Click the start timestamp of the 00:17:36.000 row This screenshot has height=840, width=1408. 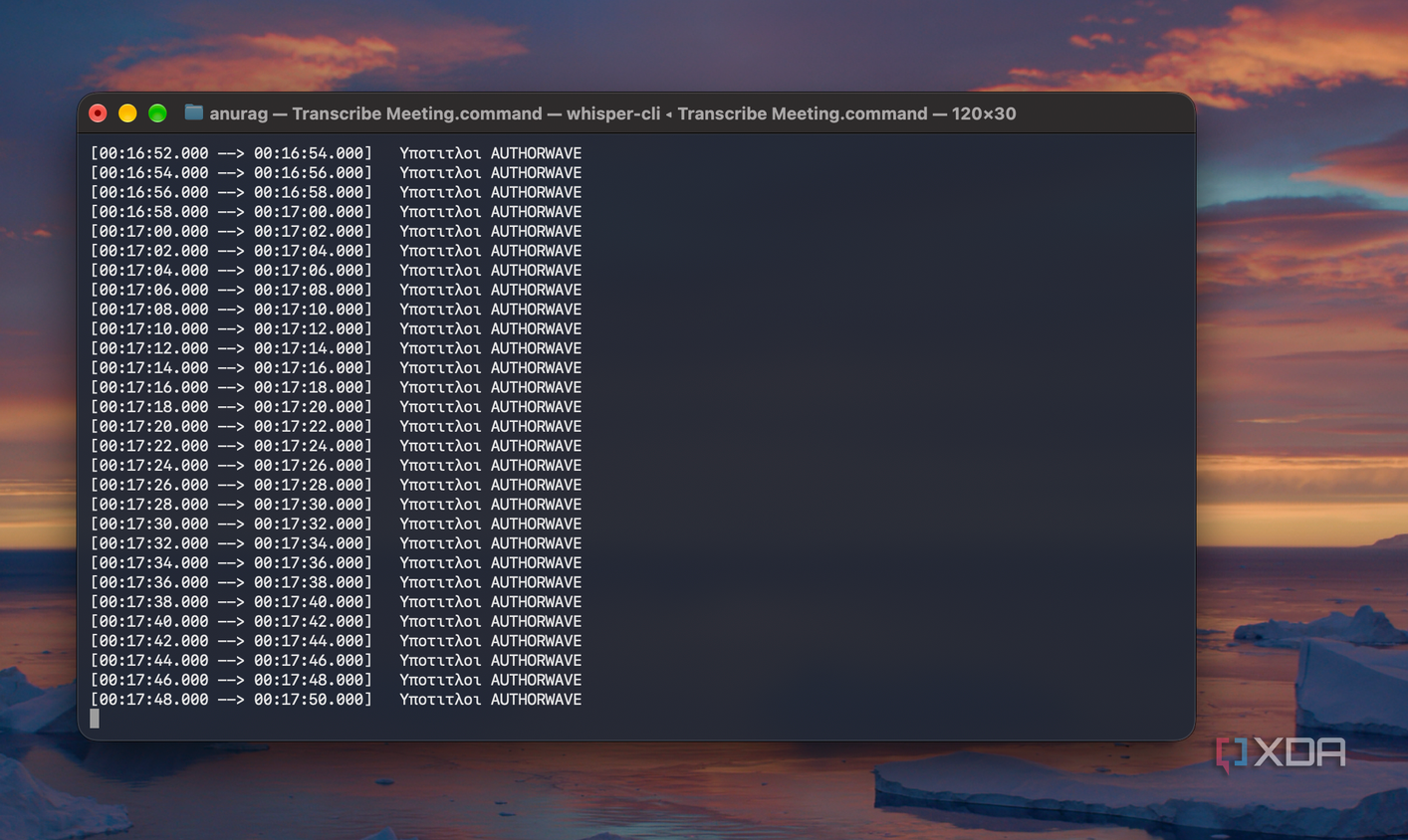click(153, 582)
